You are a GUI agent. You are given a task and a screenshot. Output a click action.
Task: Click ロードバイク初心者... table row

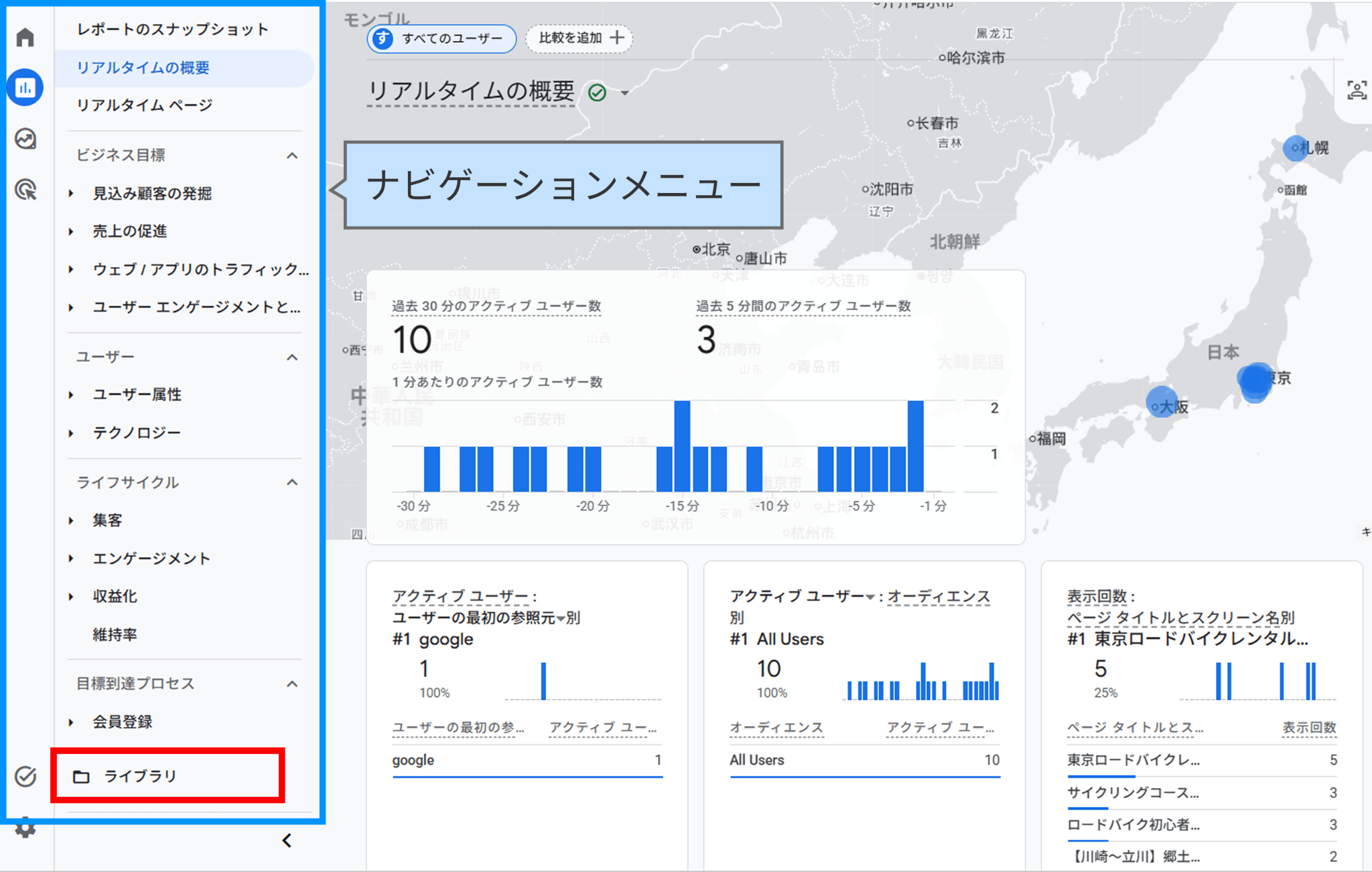(x=1202, y=825)
